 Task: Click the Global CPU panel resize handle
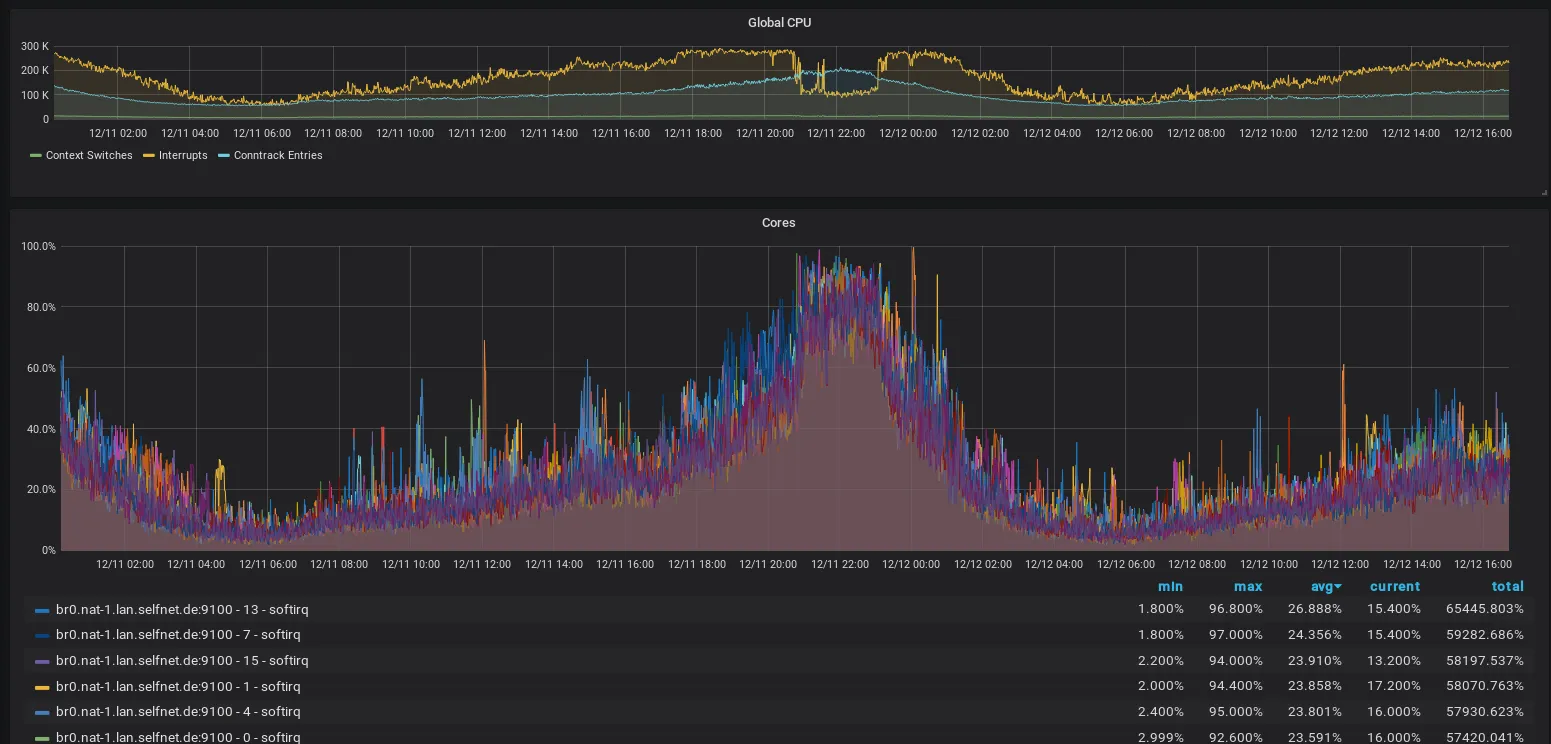click(x=1543, y=190)
